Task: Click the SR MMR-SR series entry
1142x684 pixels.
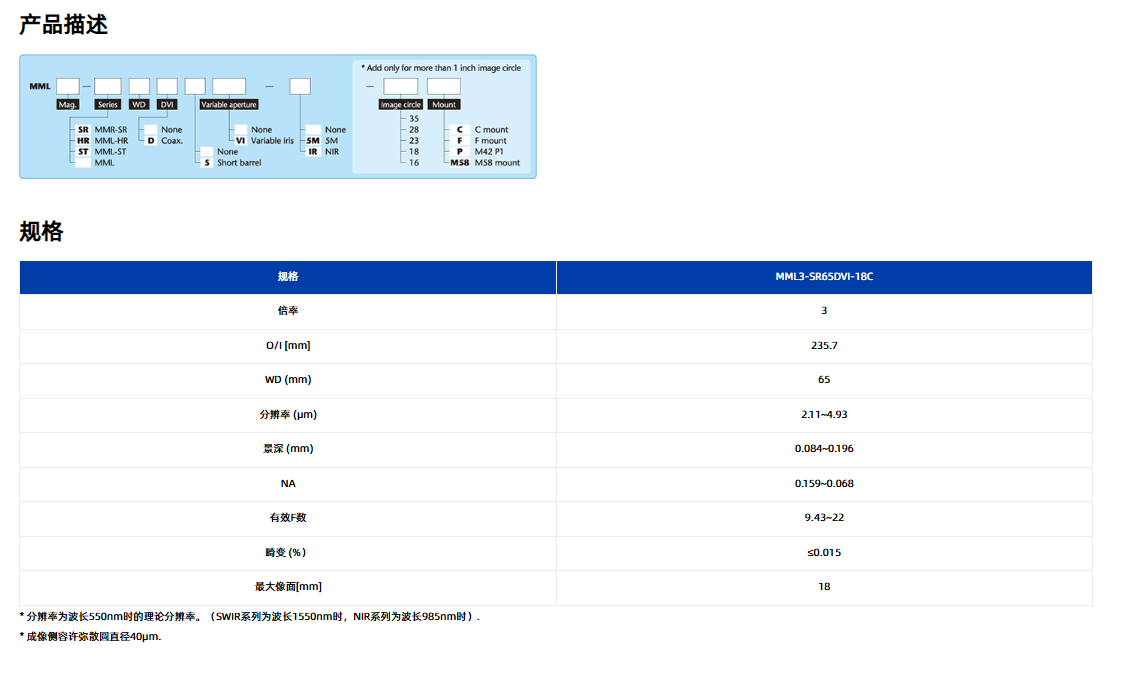Action: point(102,130)
